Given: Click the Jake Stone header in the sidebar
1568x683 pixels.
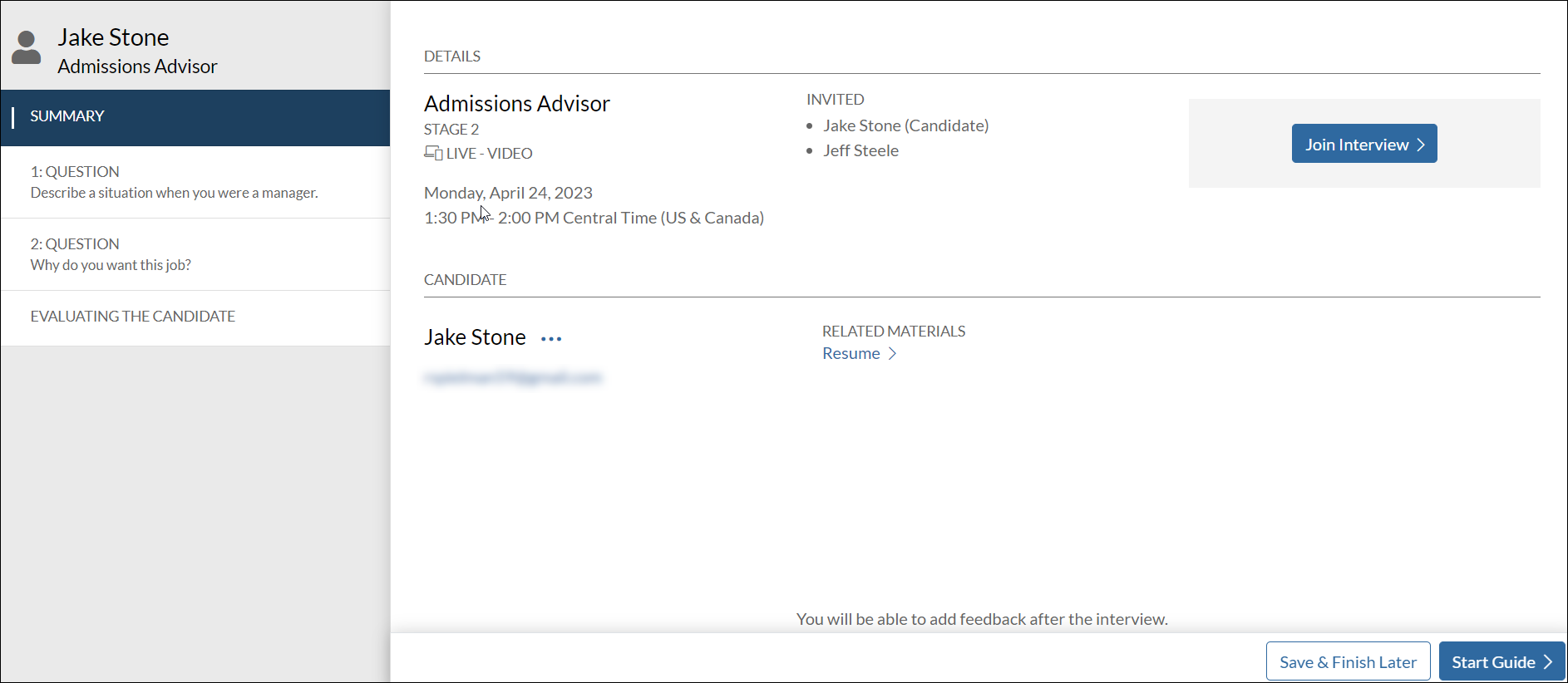Looking at the screenshot, I should pyautogui.click(x=113, y=37).
